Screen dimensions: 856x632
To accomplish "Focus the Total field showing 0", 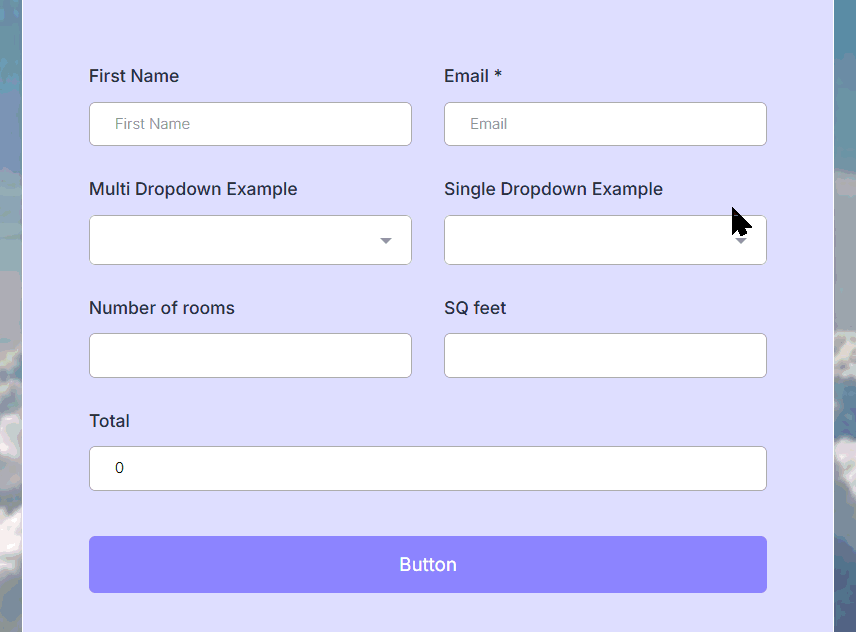I will (x=428, y=468).
